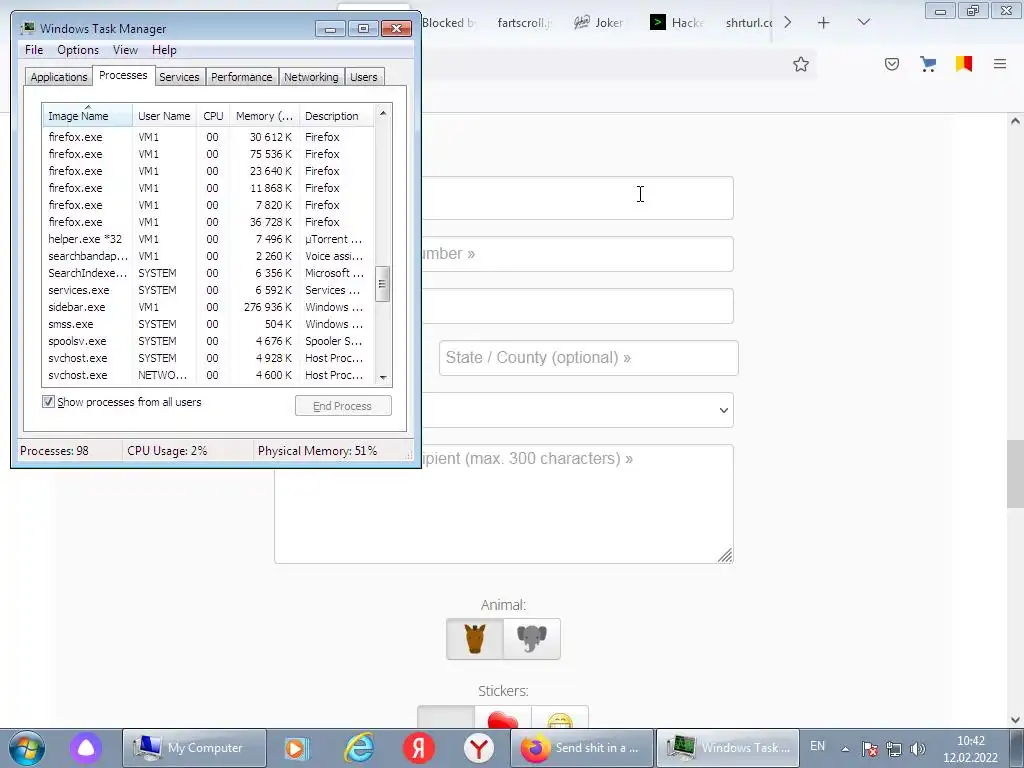Screen dimensions: 1024x768
Task: Sort processes by User Name column
Action: coord(164,116)
